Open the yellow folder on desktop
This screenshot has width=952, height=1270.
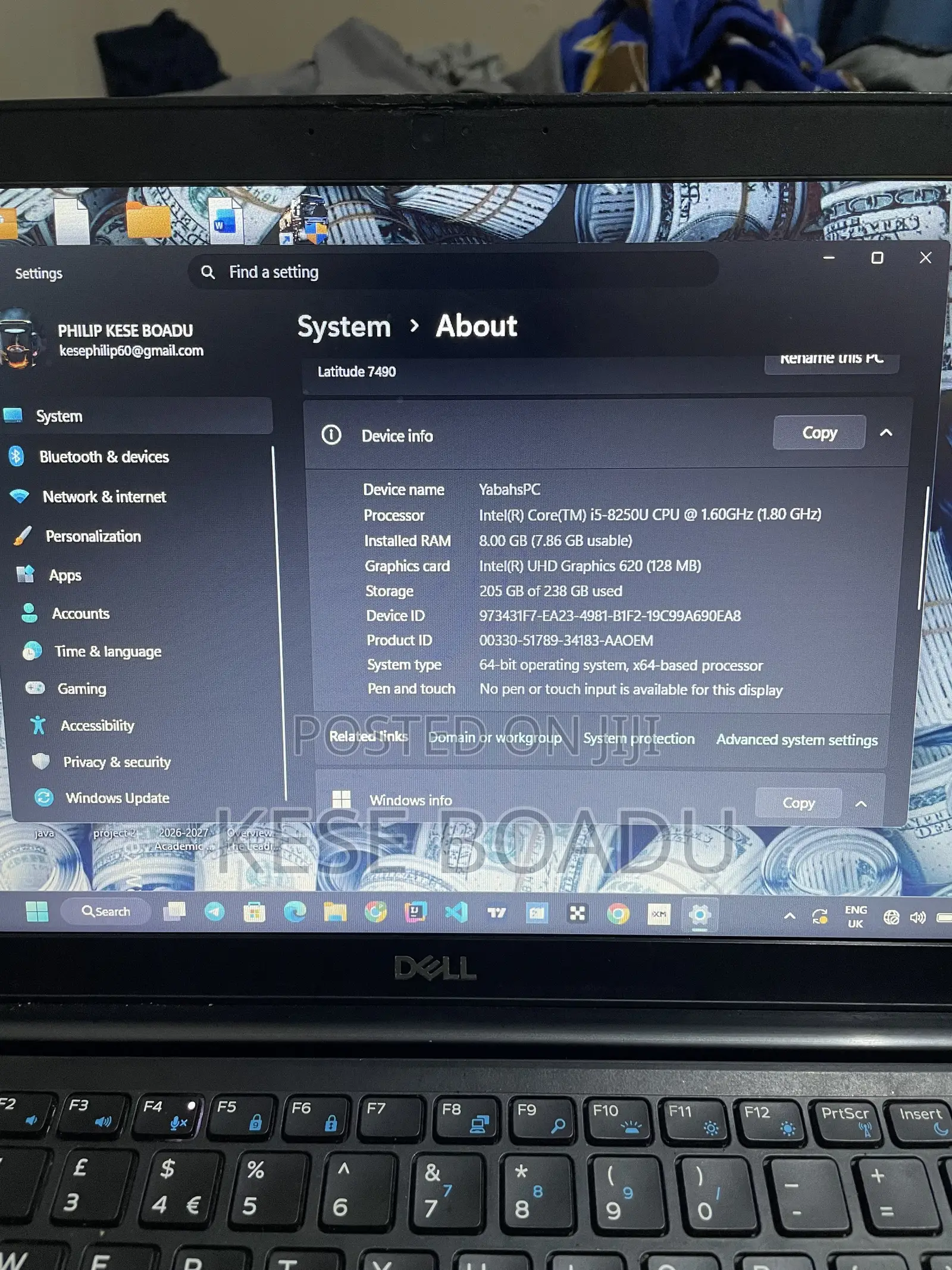(x=149, y=220)
